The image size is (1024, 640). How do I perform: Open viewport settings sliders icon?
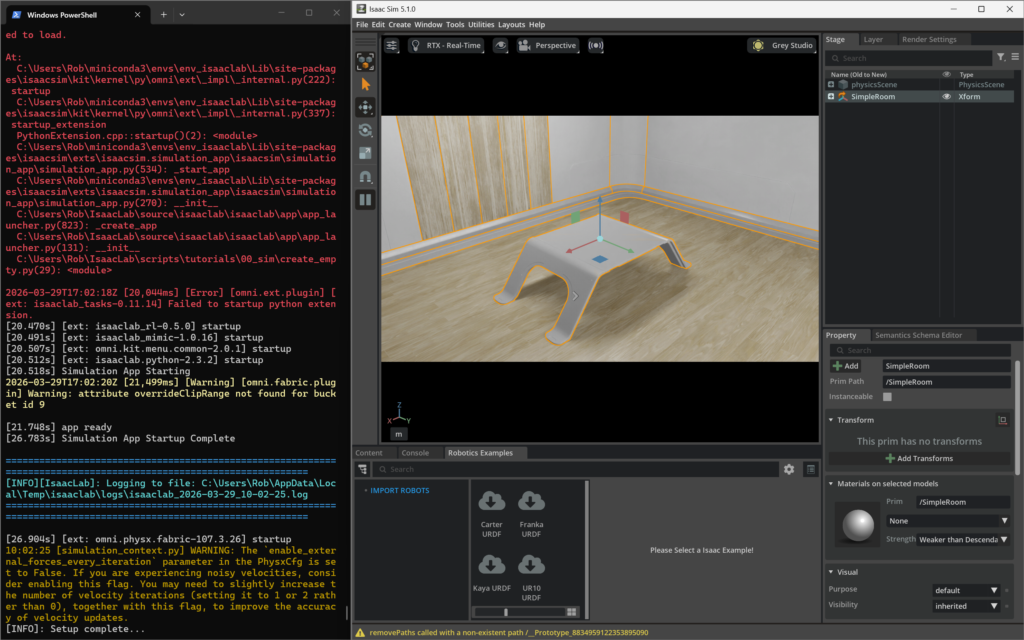[392, 46]
